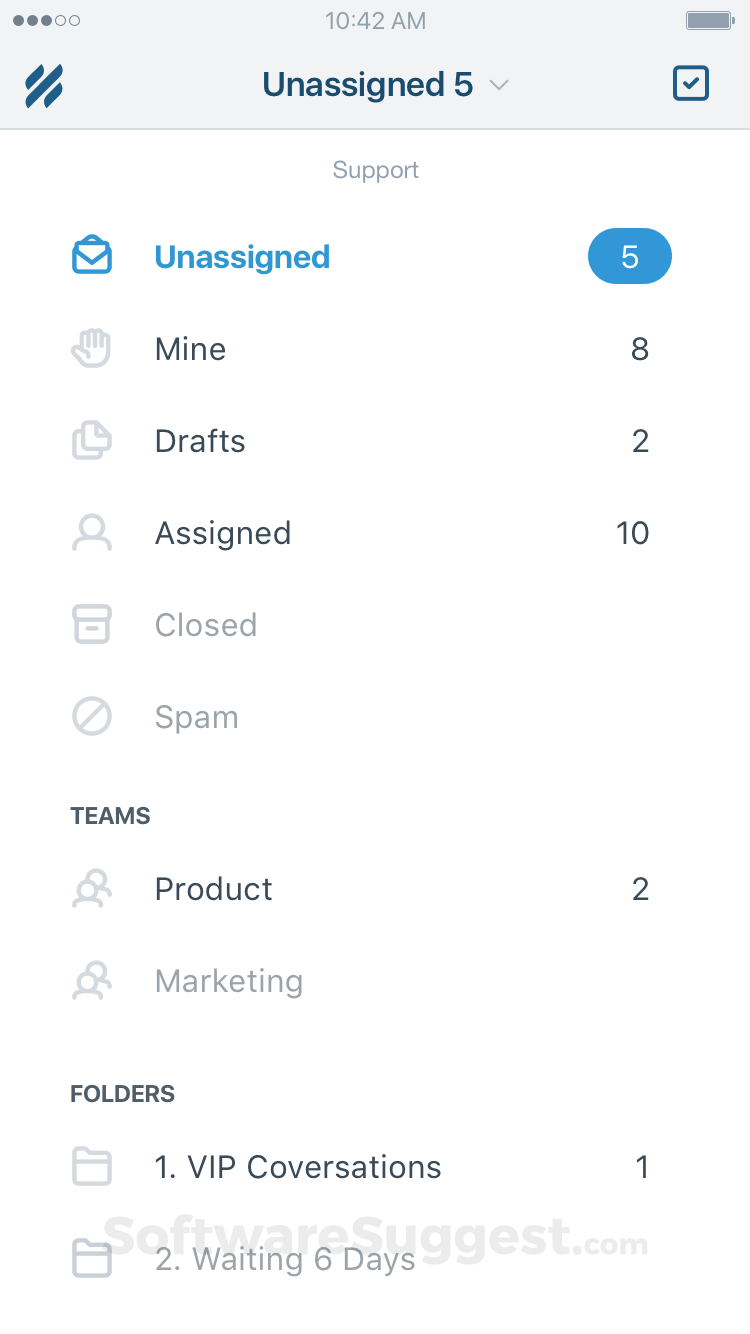The width and height of the screenshot is (750, 1334).
Task: Click the folder icon for VIP Coversations
Action: click(x=91, y=1166)
